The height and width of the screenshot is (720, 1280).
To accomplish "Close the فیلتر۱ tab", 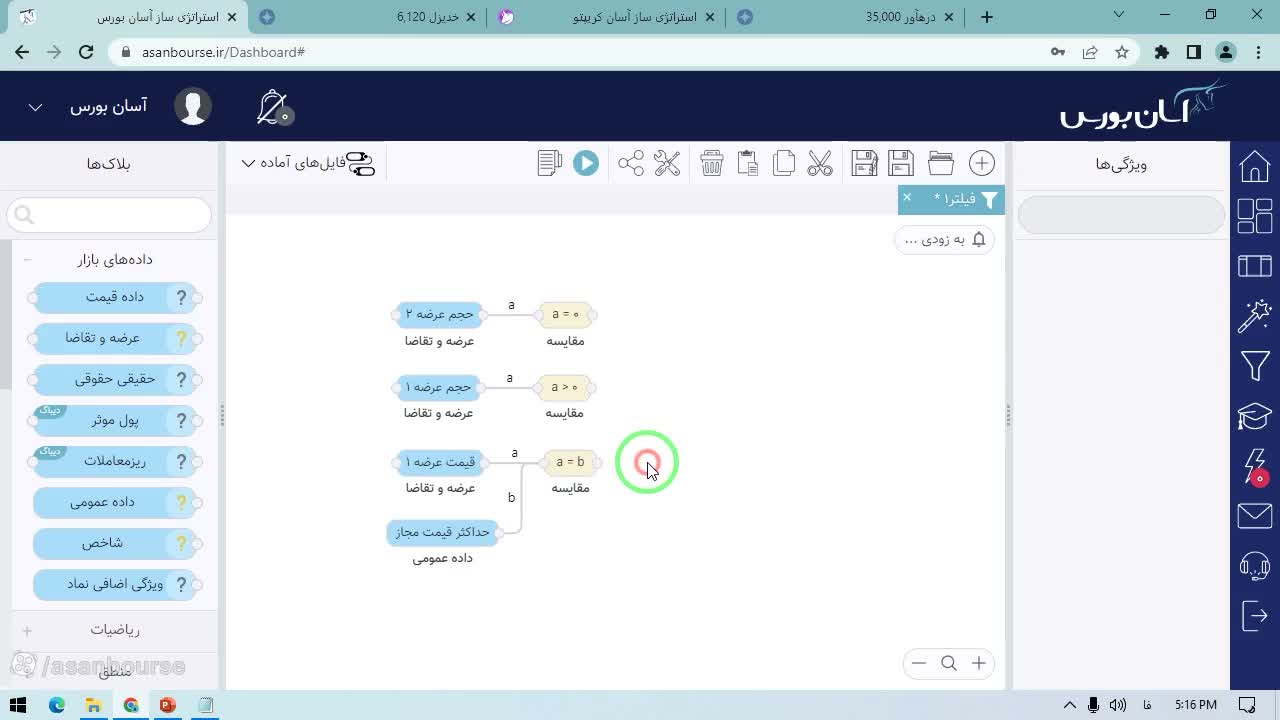I will click(907, 198).
